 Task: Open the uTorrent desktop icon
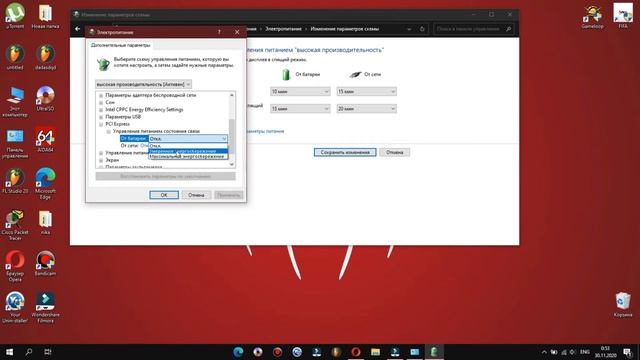[x=15, y=16]
